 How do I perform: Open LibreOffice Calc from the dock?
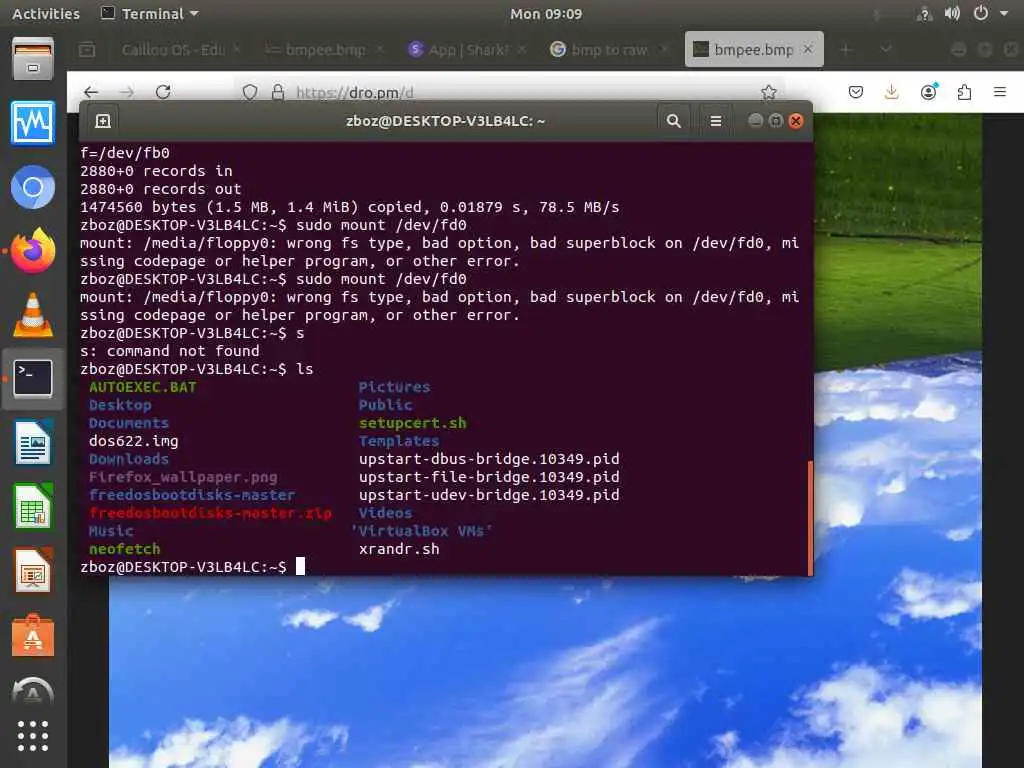click(x=33, y=506)
